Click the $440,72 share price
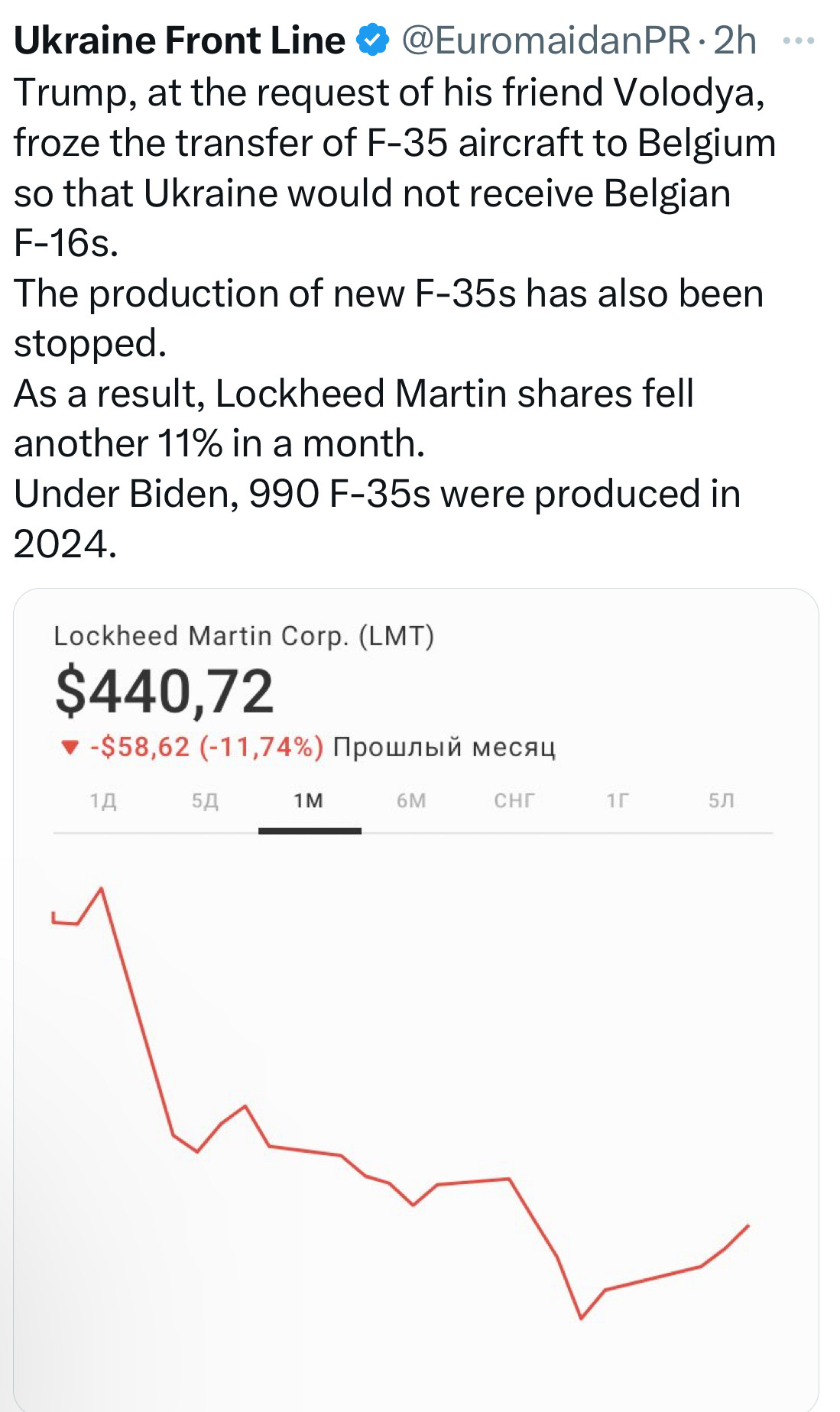The image size is (840, 1412). [164, 692]
